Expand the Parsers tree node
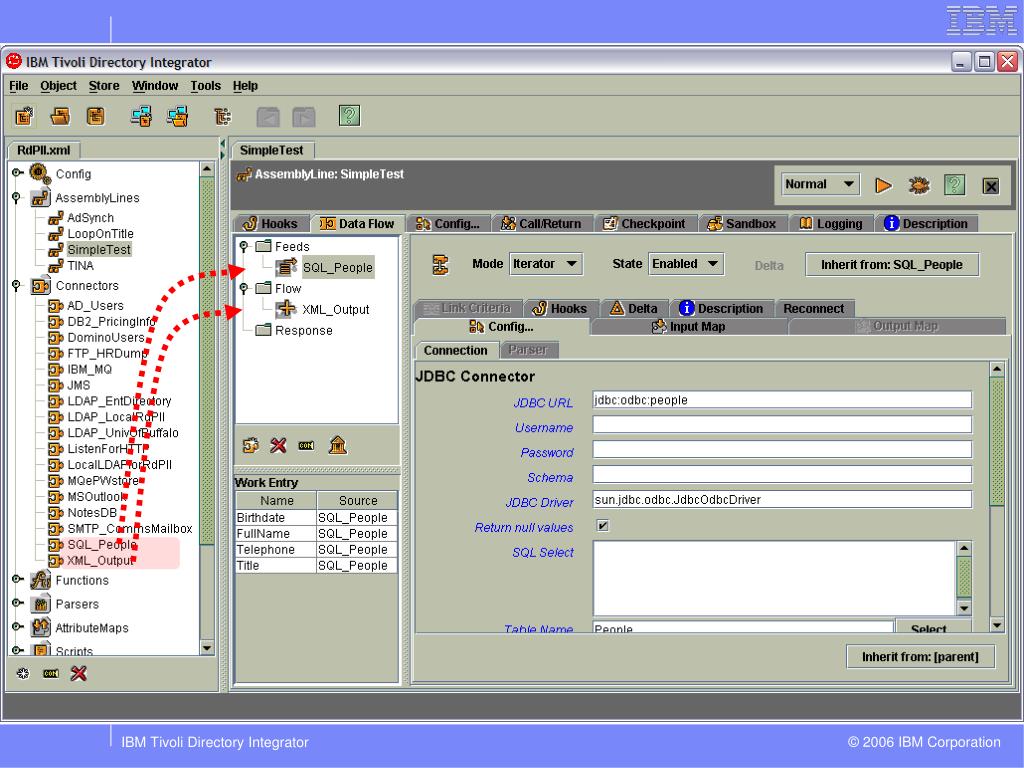Screen dimensions: 1024x768 pos(17,603)
